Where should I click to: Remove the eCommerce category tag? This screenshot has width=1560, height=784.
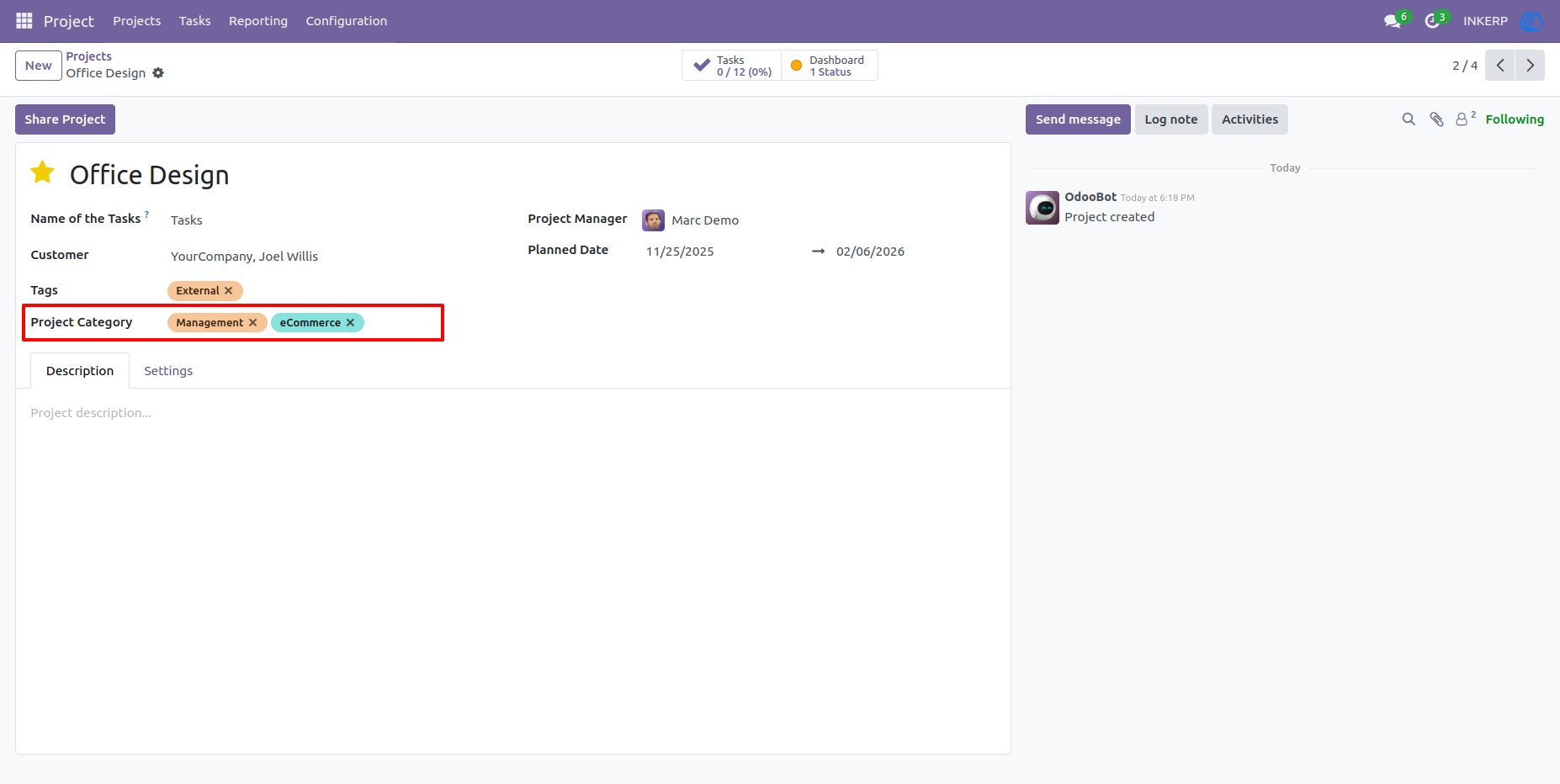(x=350, y=323)
